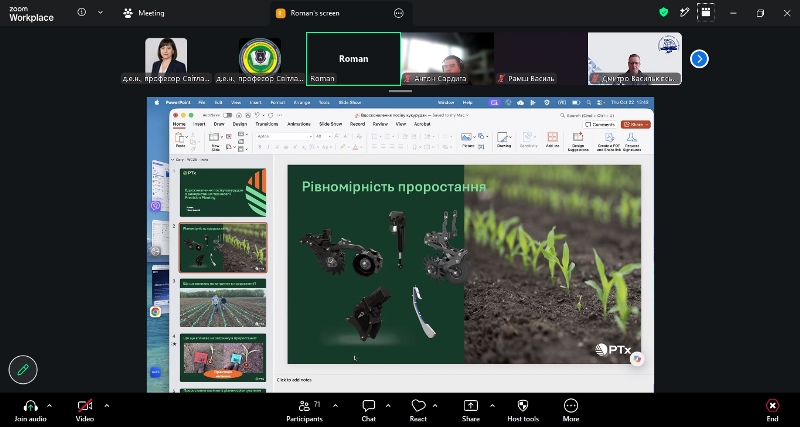Open Host tools shield icon
Screen dimensions: 800x427
point(522,406)
